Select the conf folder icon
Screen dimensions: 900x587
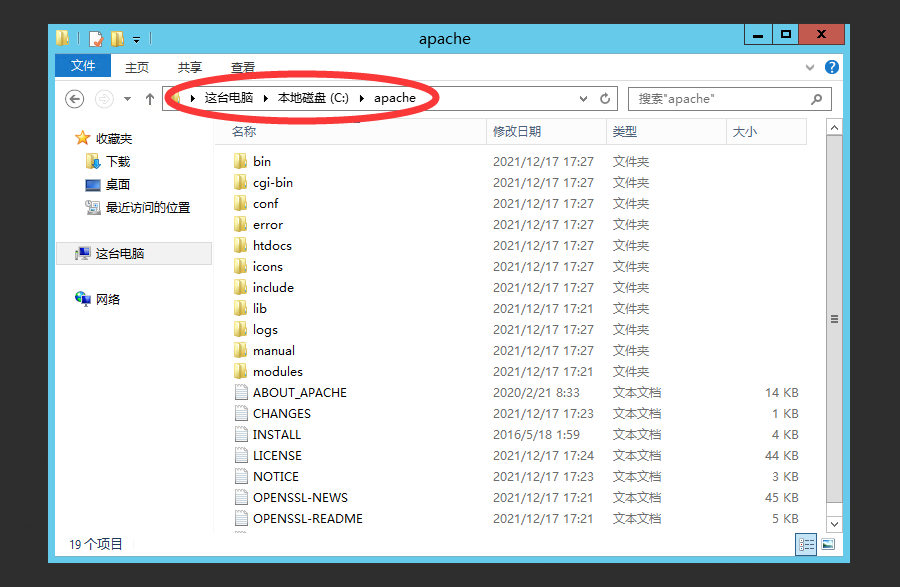coord(240,204)
